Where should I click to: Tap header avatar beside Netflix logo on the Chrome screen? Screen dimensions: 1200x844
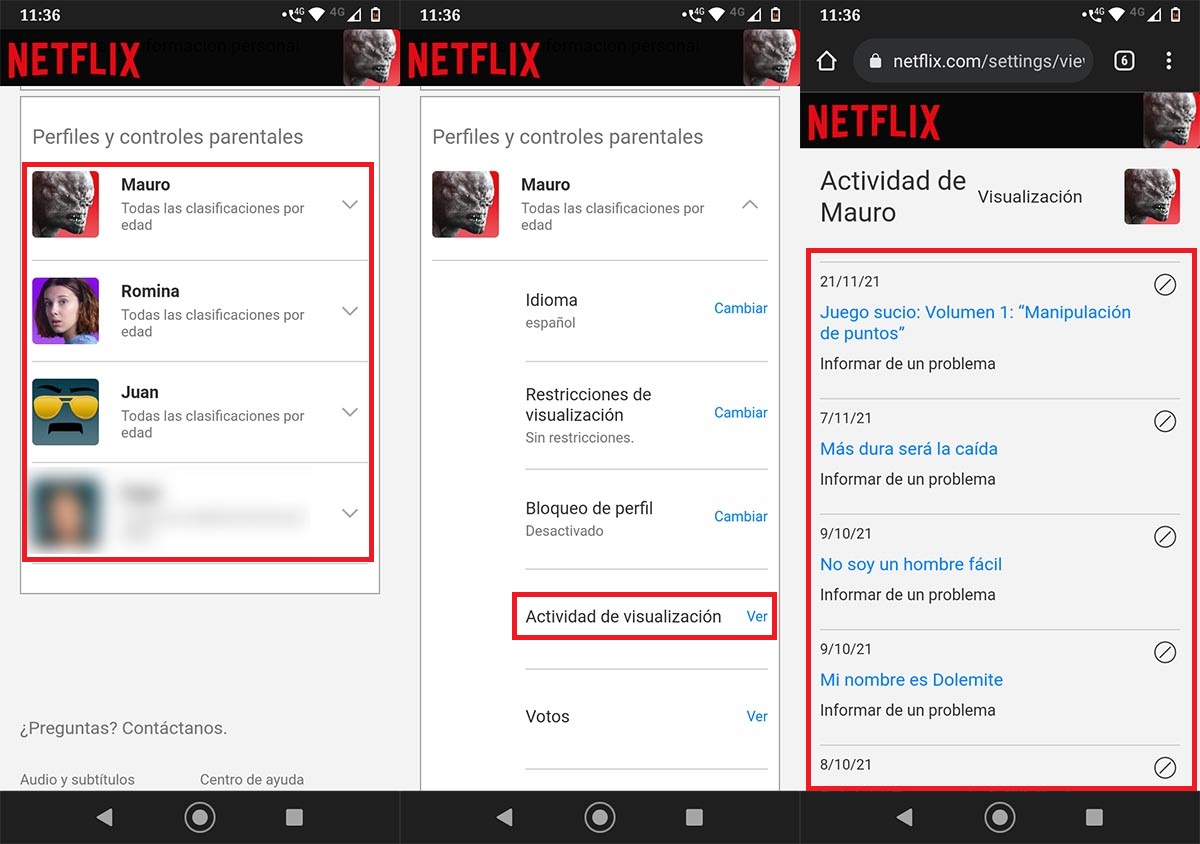[x=1171, y=120]
